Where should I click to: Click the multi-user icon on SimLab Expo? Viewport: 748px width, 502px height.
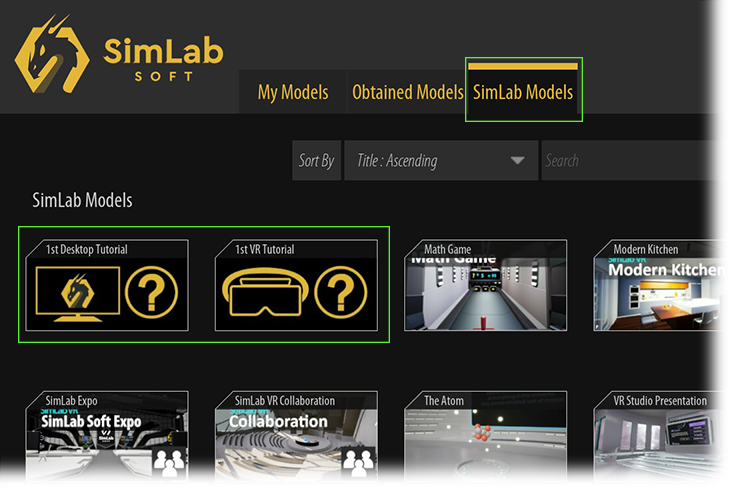[x=169, y=463]
